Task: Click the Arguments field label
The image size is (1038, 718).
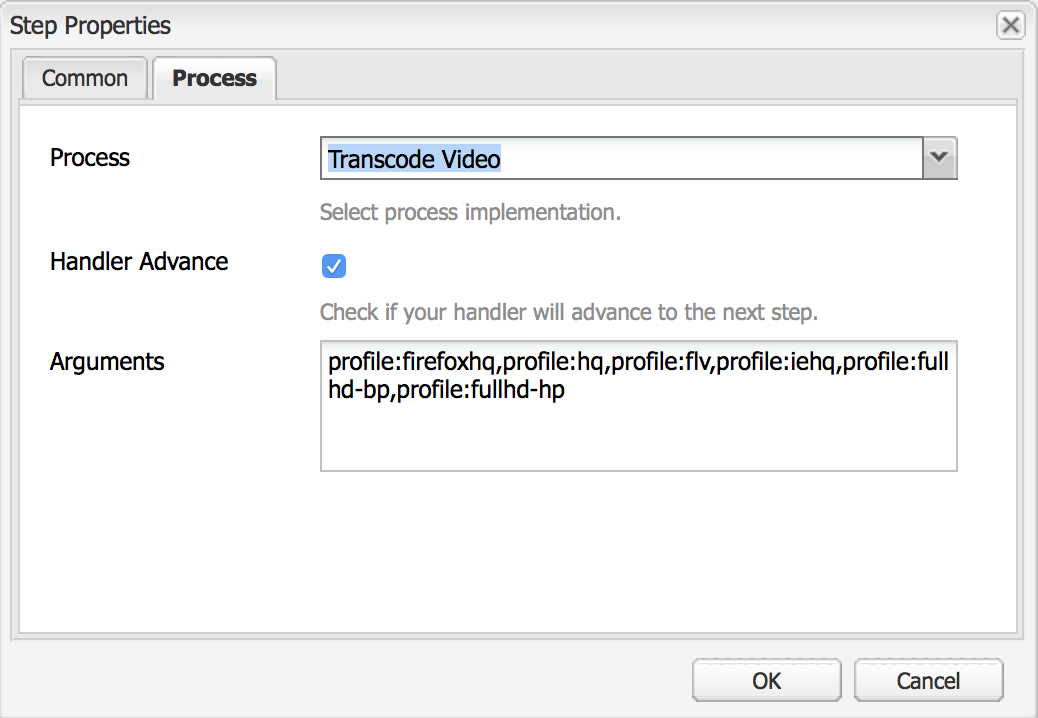Action: pyautogui.click(x=107, y=362)
